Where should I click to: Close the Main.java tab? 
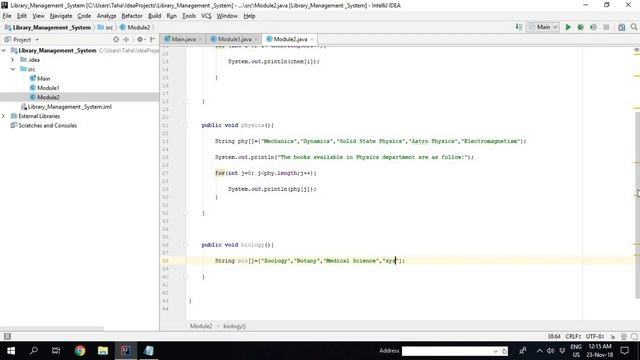pyautogui.click(x=200, y=39)
